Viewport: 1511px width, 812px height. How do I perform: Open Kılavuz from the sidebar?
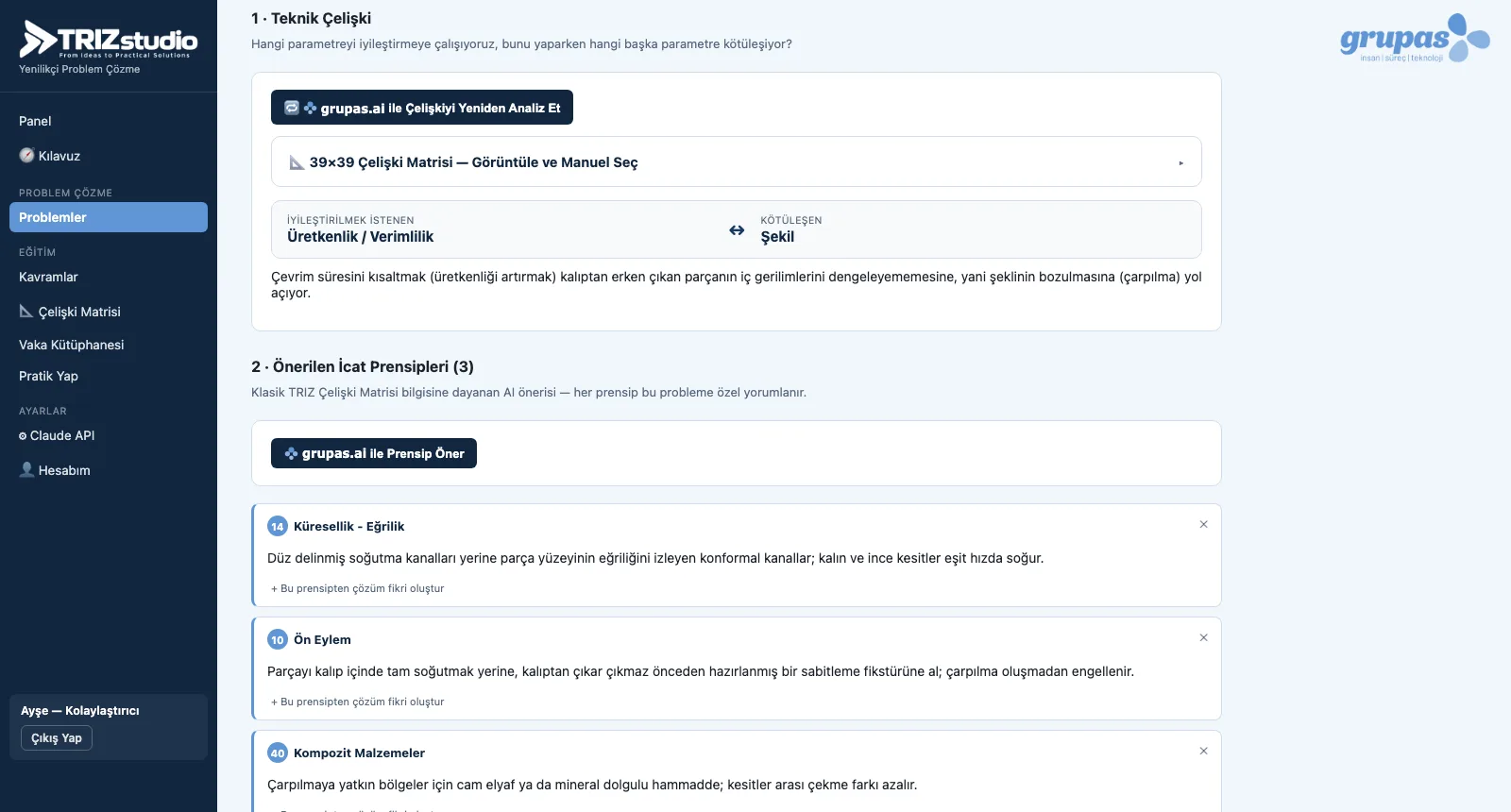coord(59,156)
